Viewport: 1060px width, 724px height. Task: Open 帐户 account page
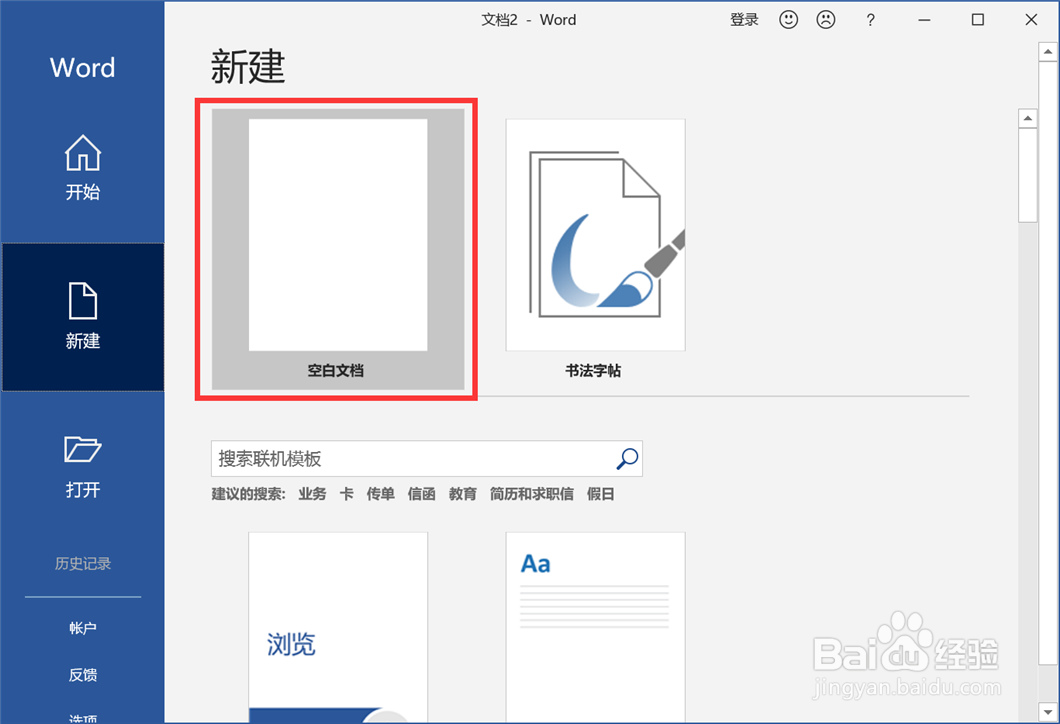pyautogui.click(x=82, y=628)
